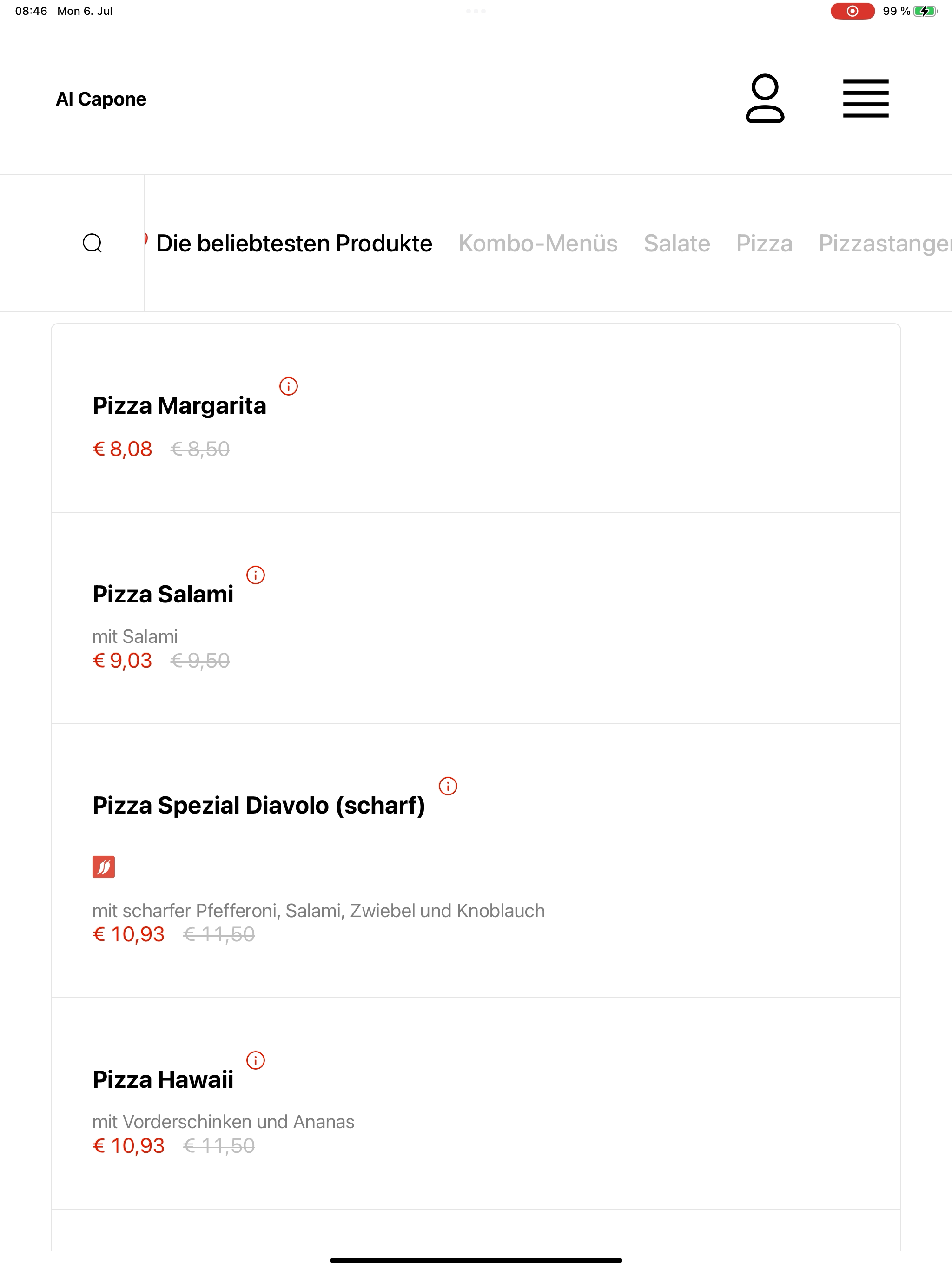952x1270 pixels.
Task: Show info for Pizza Hawaii
Action: [256, 1060]
